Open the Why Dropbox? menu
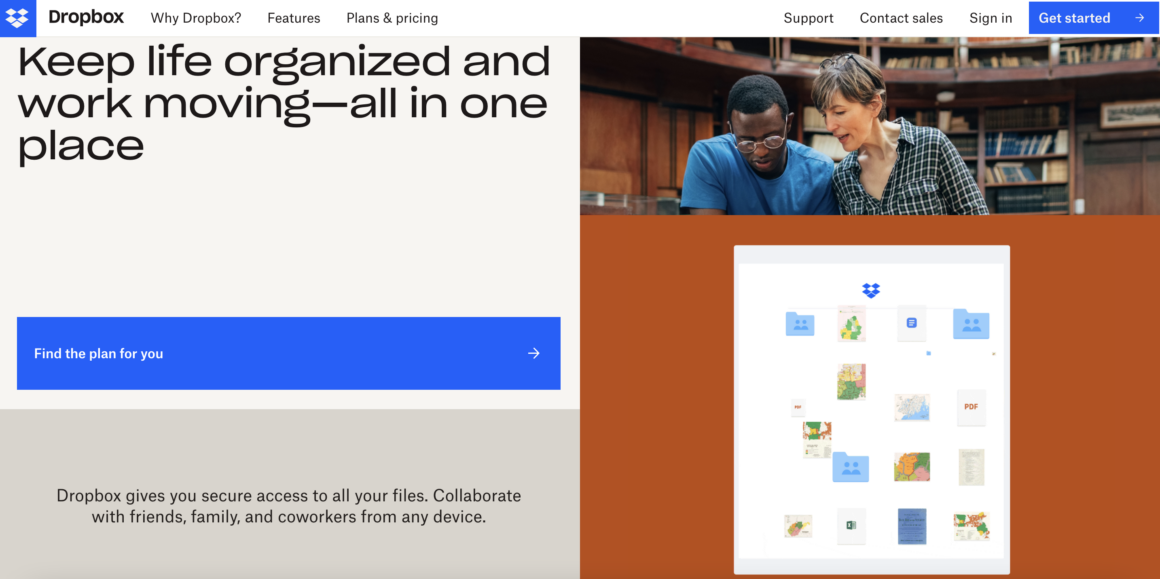 pyautogui.click(x=196, y=18)
